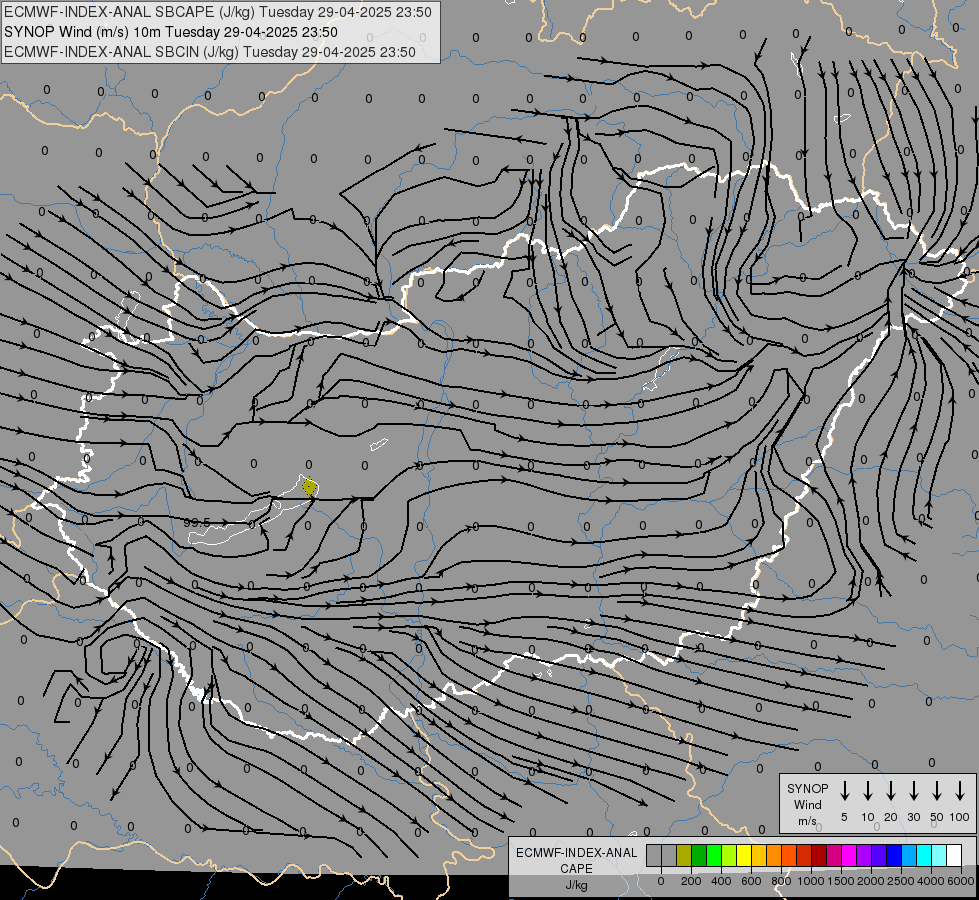Click the 30 label in wind legend
Viewport: 979px width, 900px height.
pos(913,817)
